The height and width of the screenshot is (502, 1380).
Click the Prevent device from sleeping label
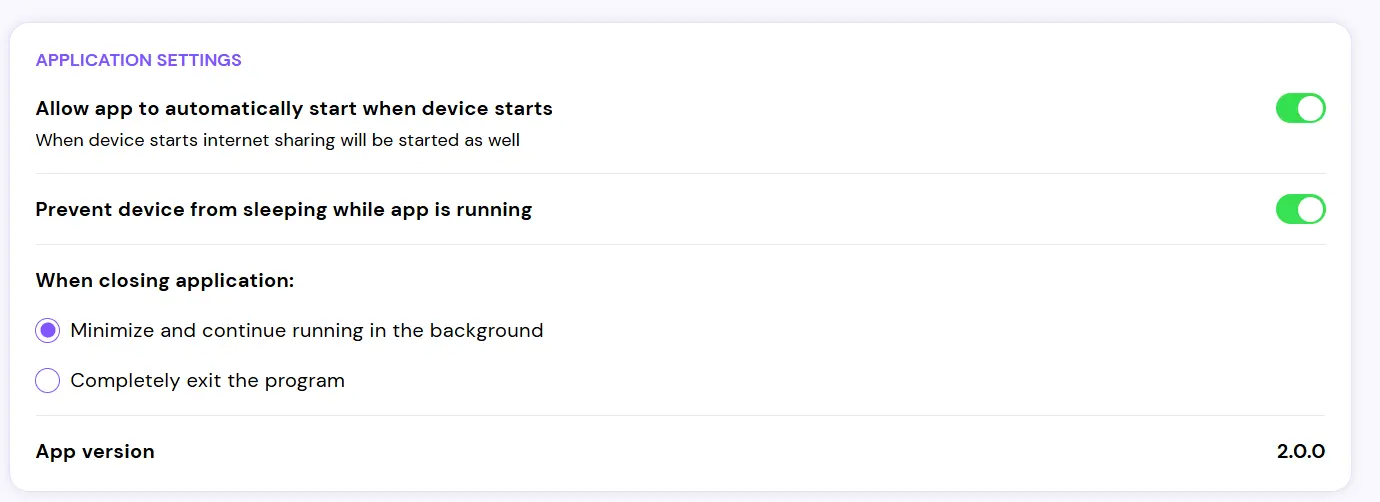tap(284, 209)
